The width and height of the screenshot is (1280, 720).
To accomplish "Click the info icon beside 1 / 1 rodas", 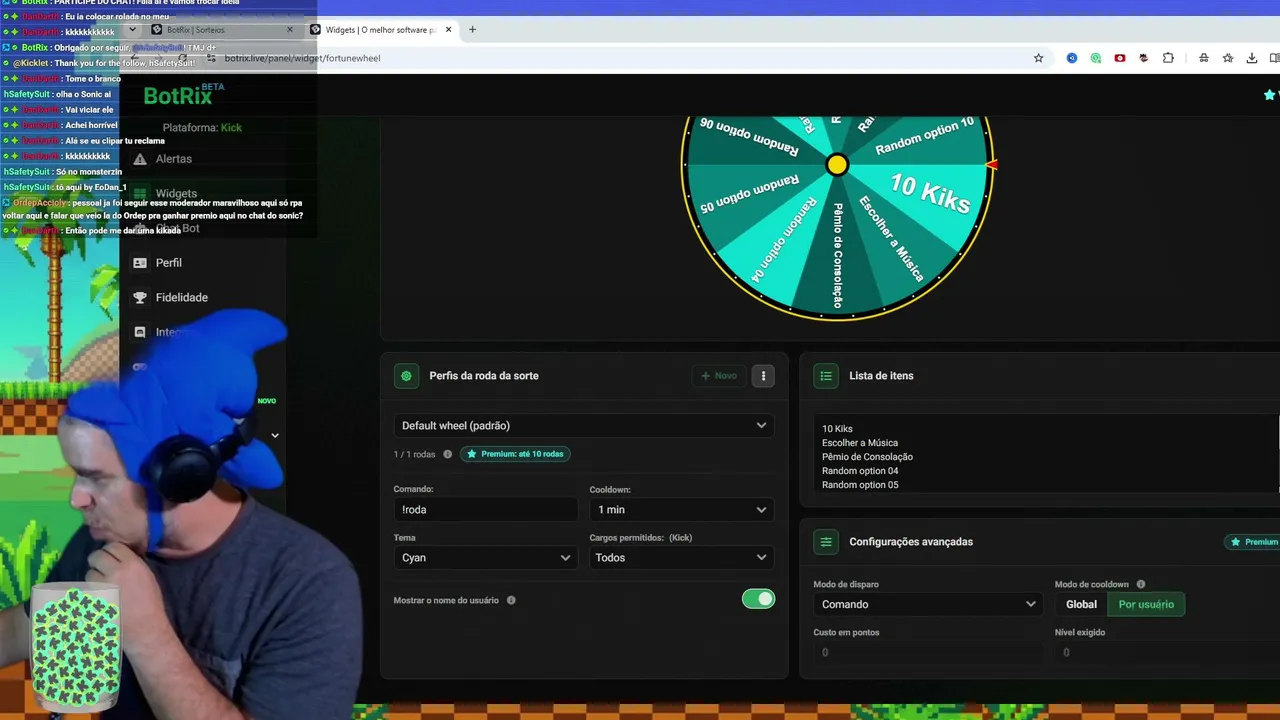I will coord(447,454).
